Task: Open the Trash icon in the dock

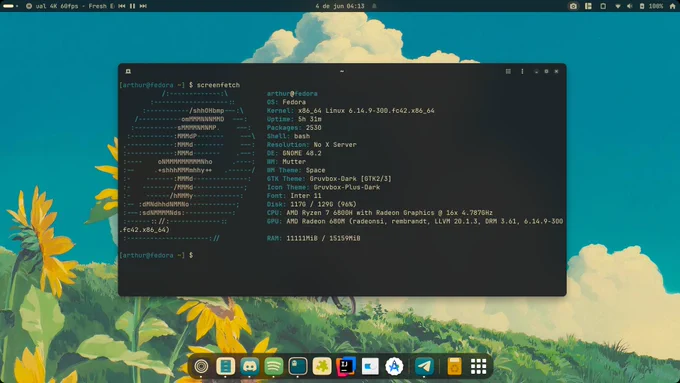Action: 454,367
